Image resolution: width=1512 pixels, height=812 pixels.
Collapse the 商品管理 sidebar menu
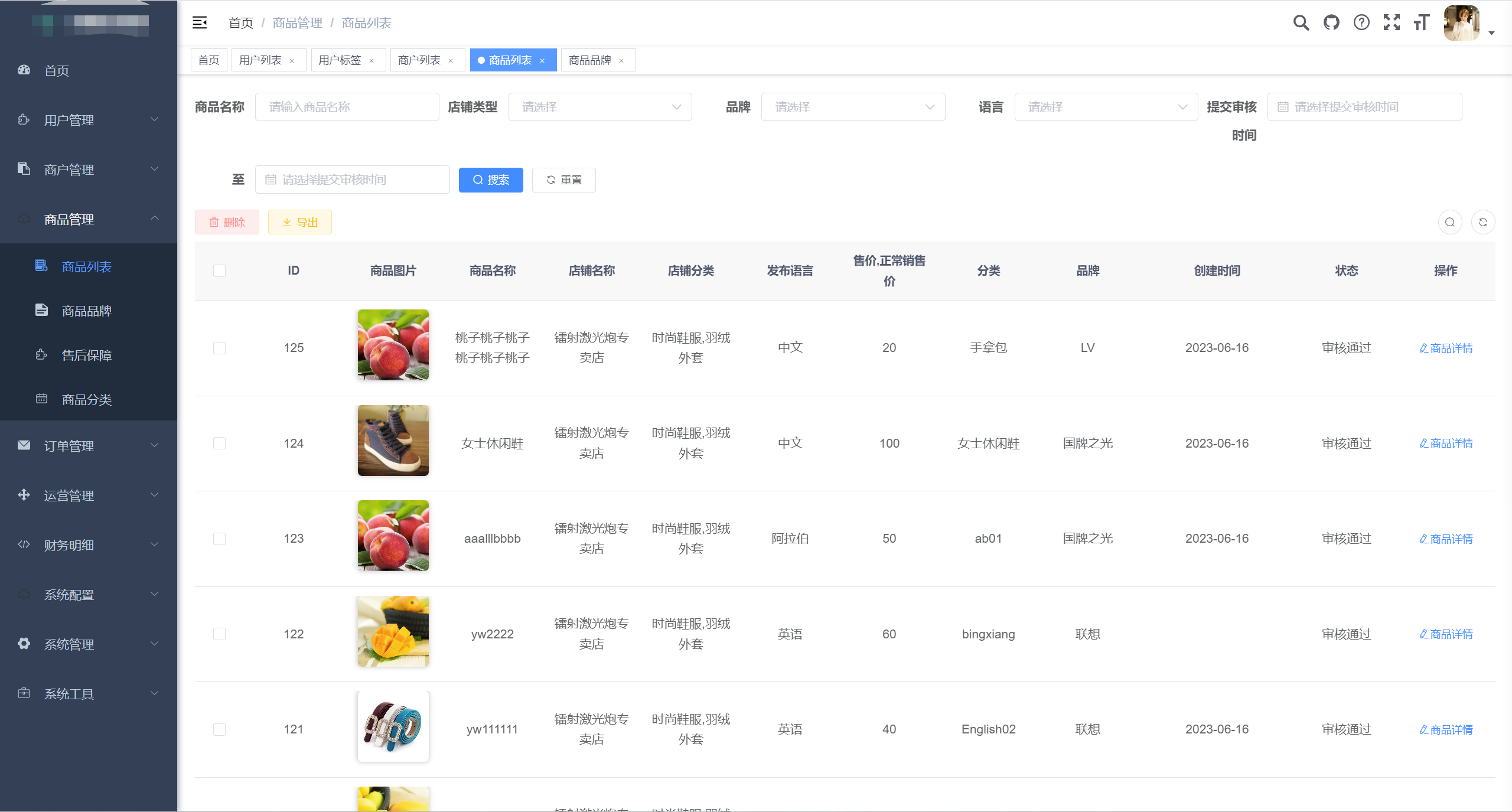coord(89,219)
